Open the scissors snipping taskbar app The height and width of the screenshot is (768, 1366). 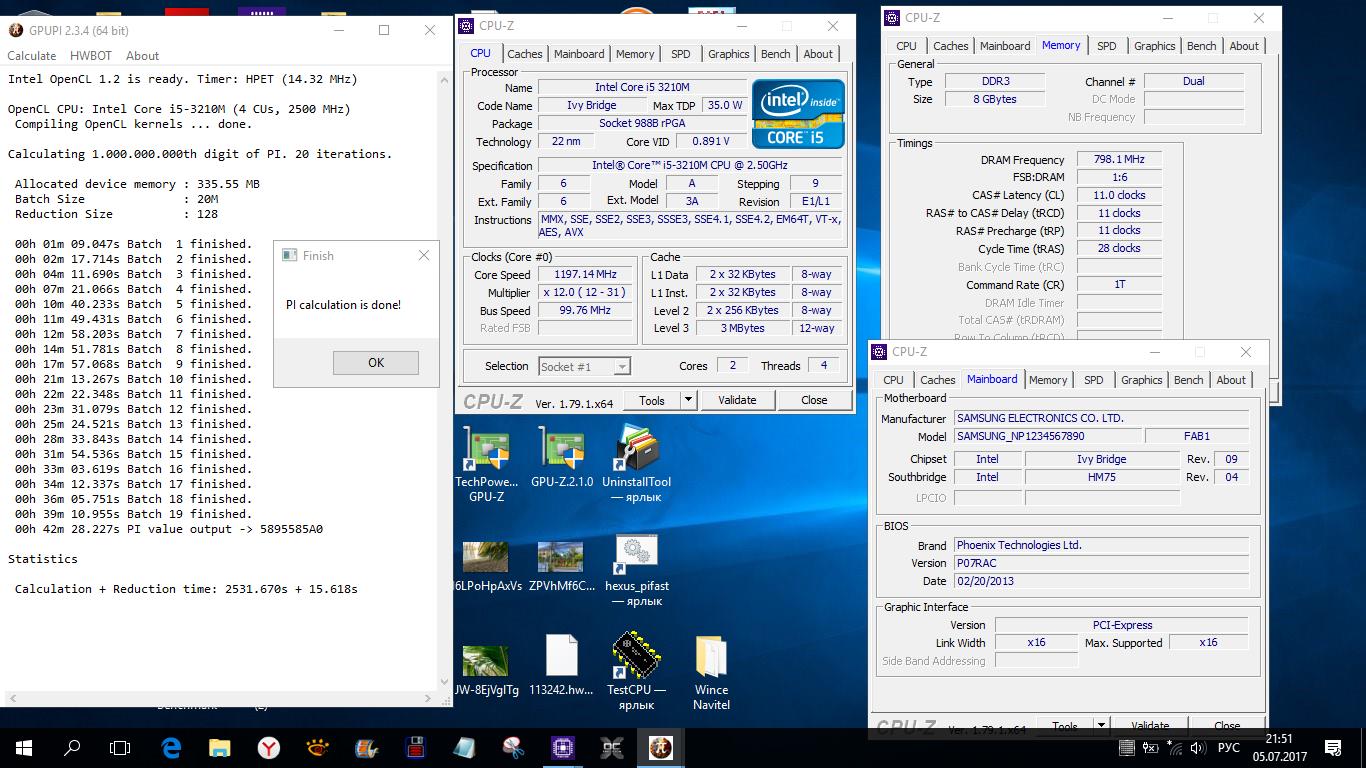pyautogui.click(x=513, y=747)
